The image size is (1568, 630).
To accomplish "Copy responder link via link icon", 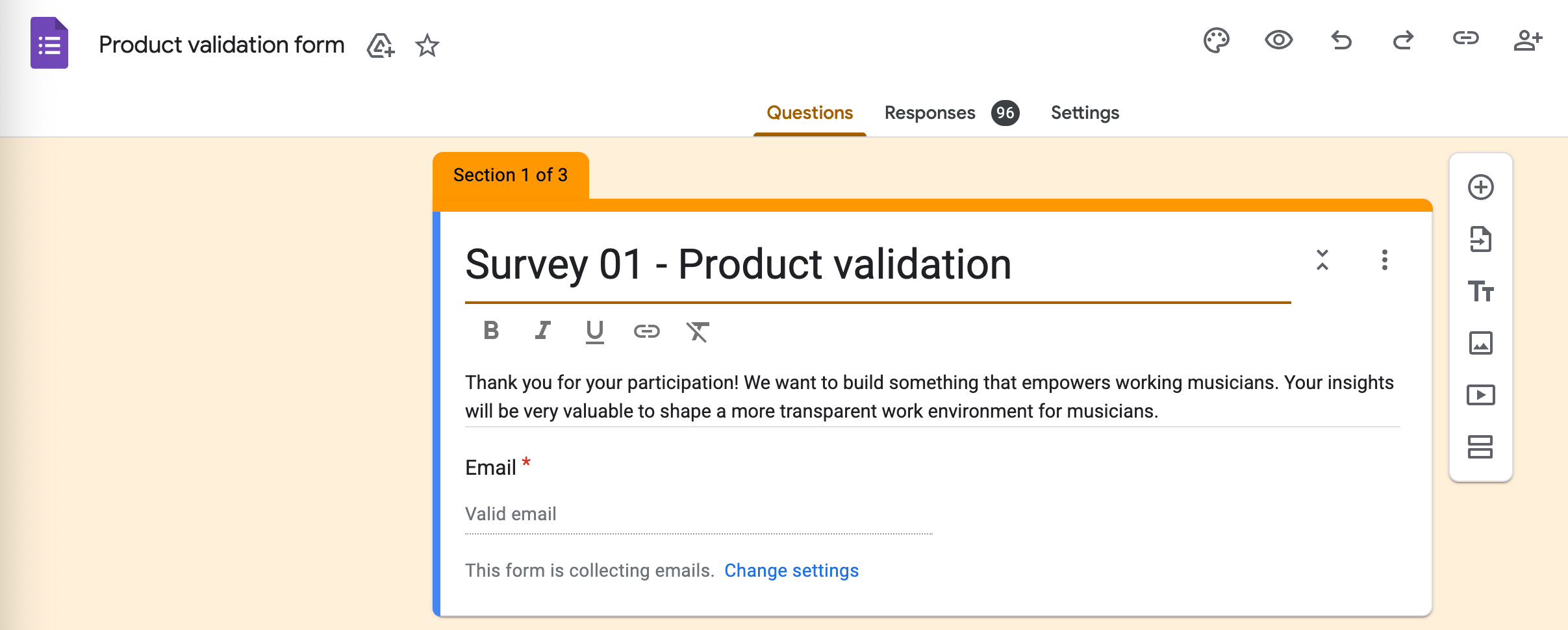I will tap(1465, 39).
